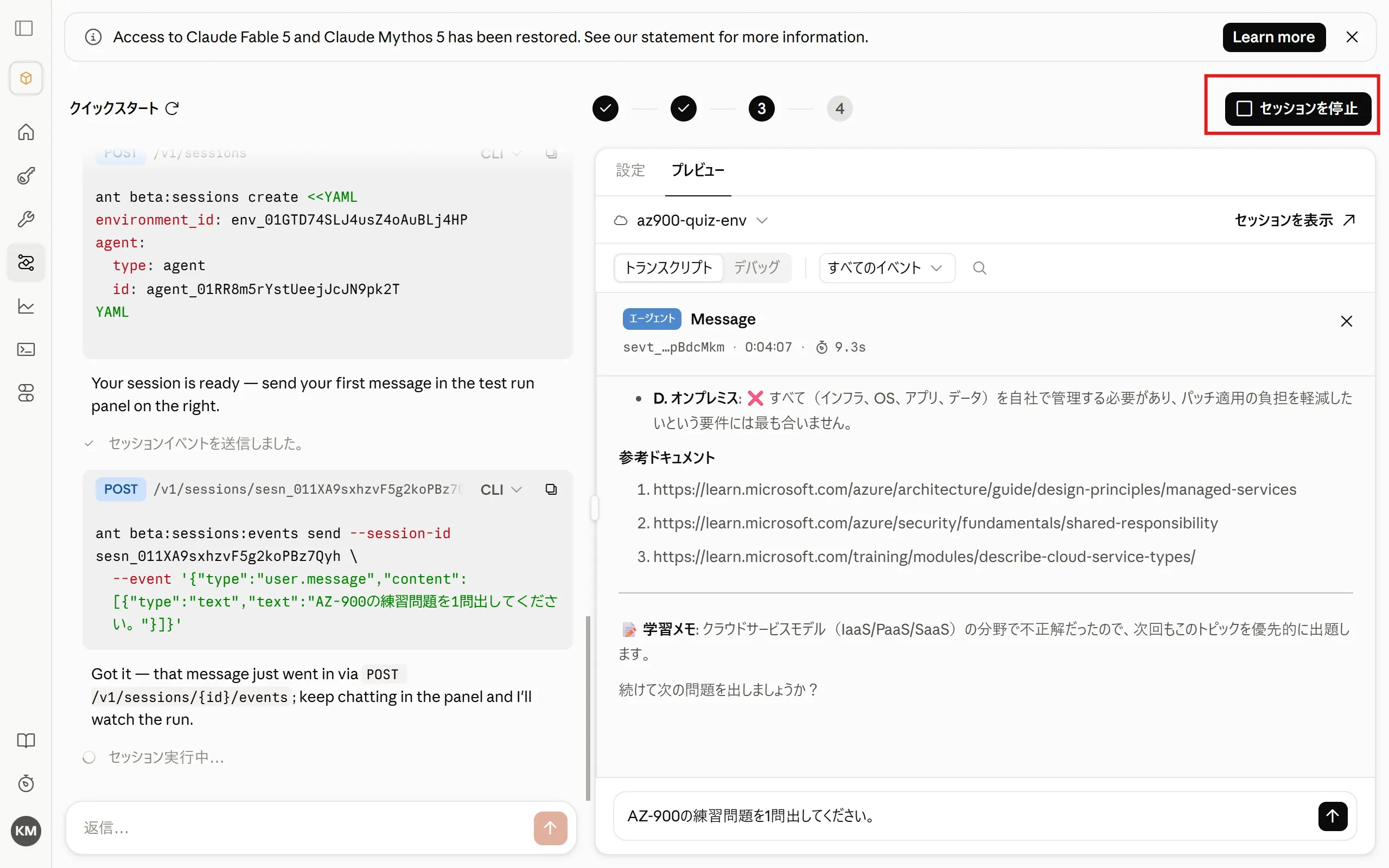Click the Learn more button
This screenshot has height=868, width=1389.
click(x=1273, y=37)
